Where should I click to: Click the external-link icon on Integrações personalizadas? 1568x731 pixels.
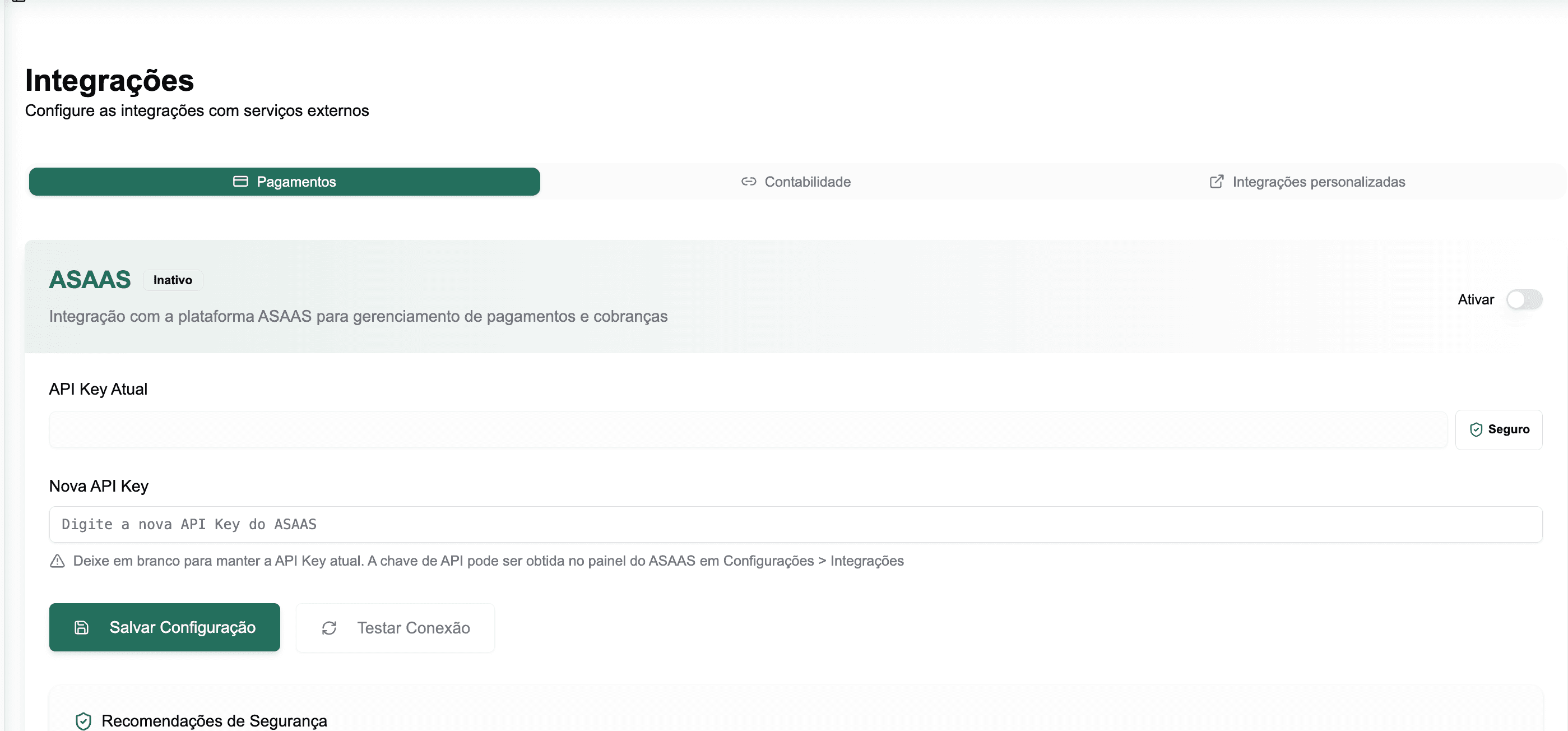[x=1216, y=181]
